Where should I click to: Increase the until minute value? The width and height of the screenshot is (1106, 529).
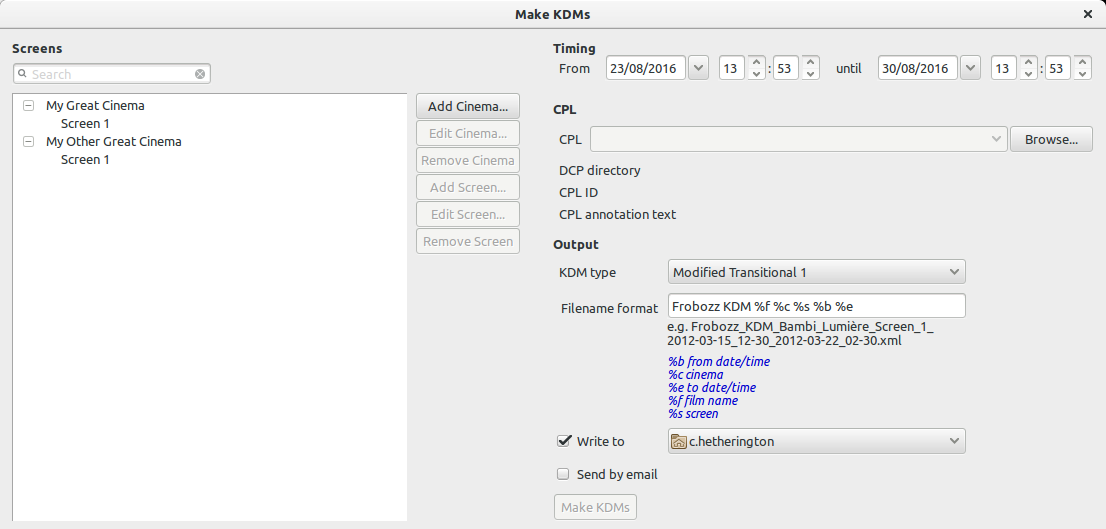point(1082,63)
